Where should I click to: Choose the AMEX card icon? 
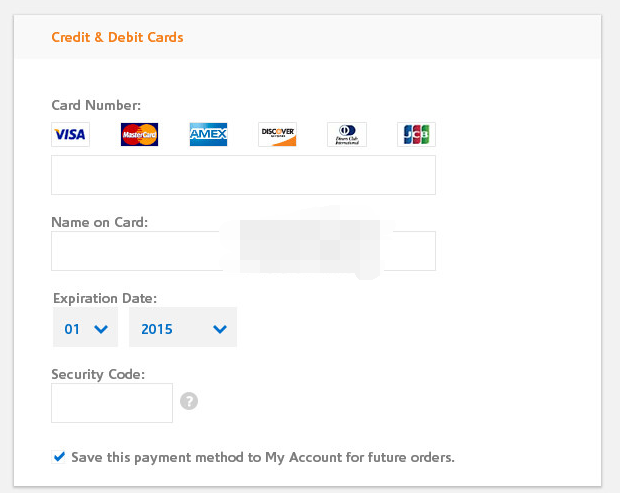[208, 134]
